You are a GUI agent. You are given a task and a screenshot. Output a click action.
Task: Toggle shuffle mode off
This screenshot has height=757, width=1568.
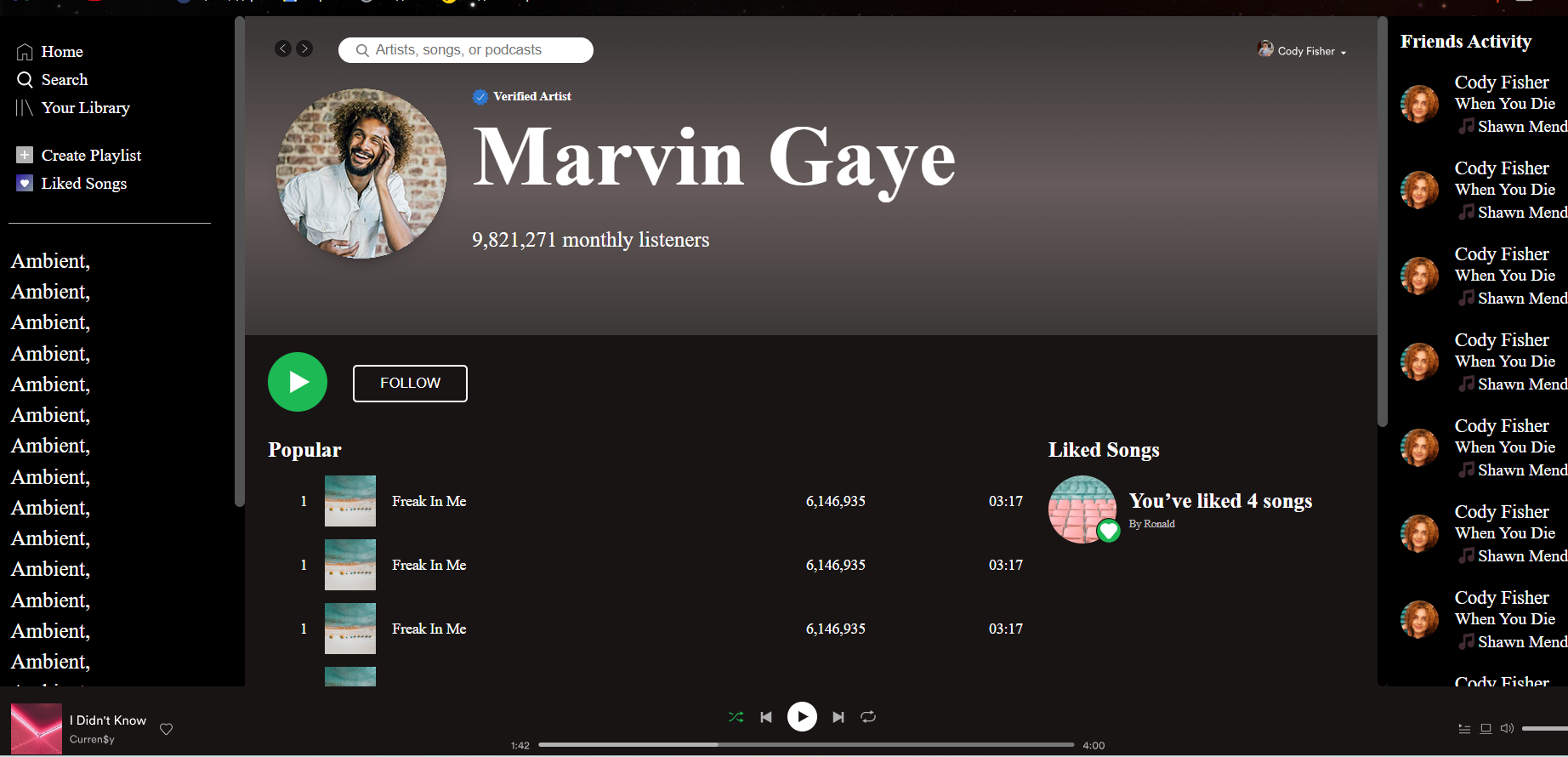point(736,717)
